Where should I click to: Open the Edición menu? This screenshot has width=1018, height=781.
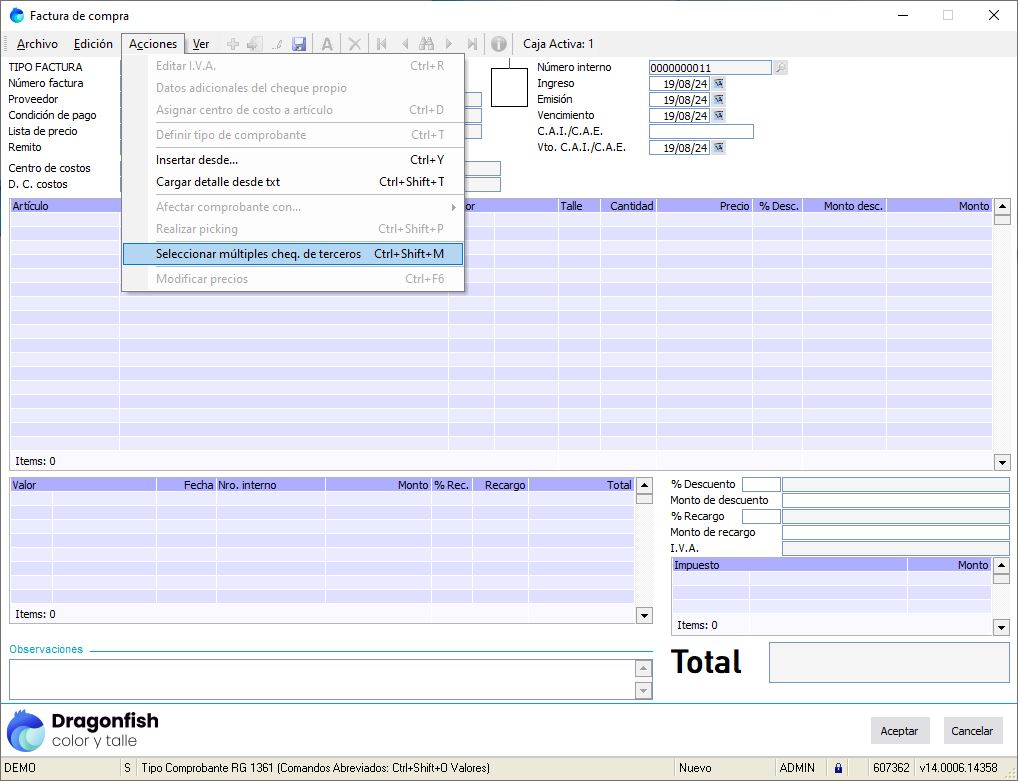click(93, 44)
